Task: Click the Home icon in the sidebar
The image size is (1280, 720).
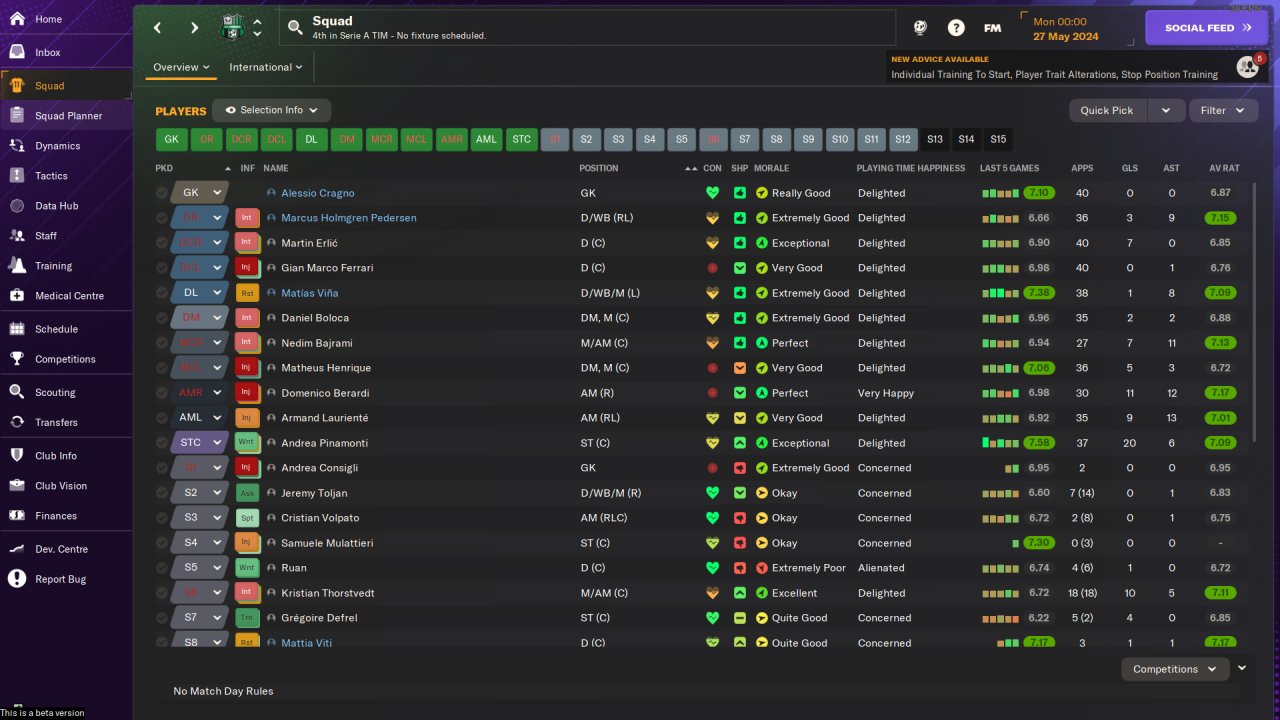Action: (x=17, y=19)
